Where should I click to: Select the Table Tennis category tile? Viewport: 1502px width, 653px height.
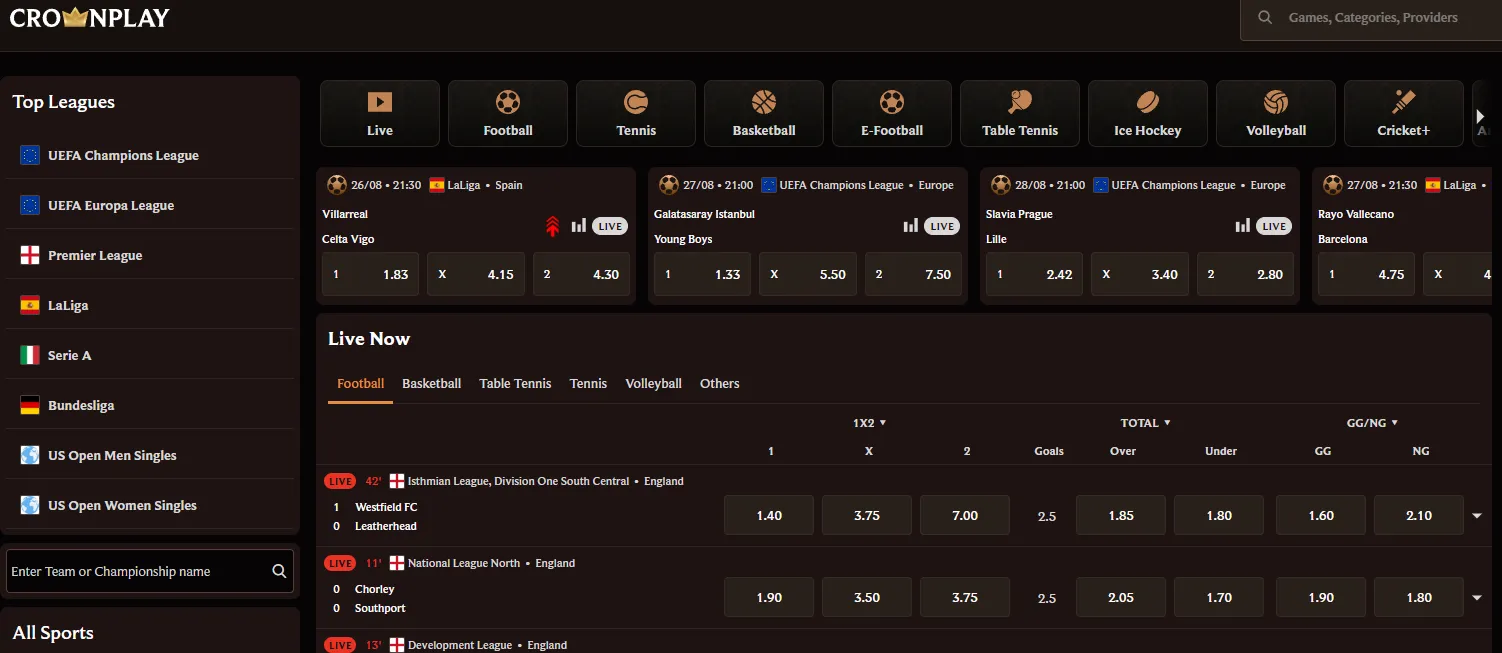point(1020,114)
